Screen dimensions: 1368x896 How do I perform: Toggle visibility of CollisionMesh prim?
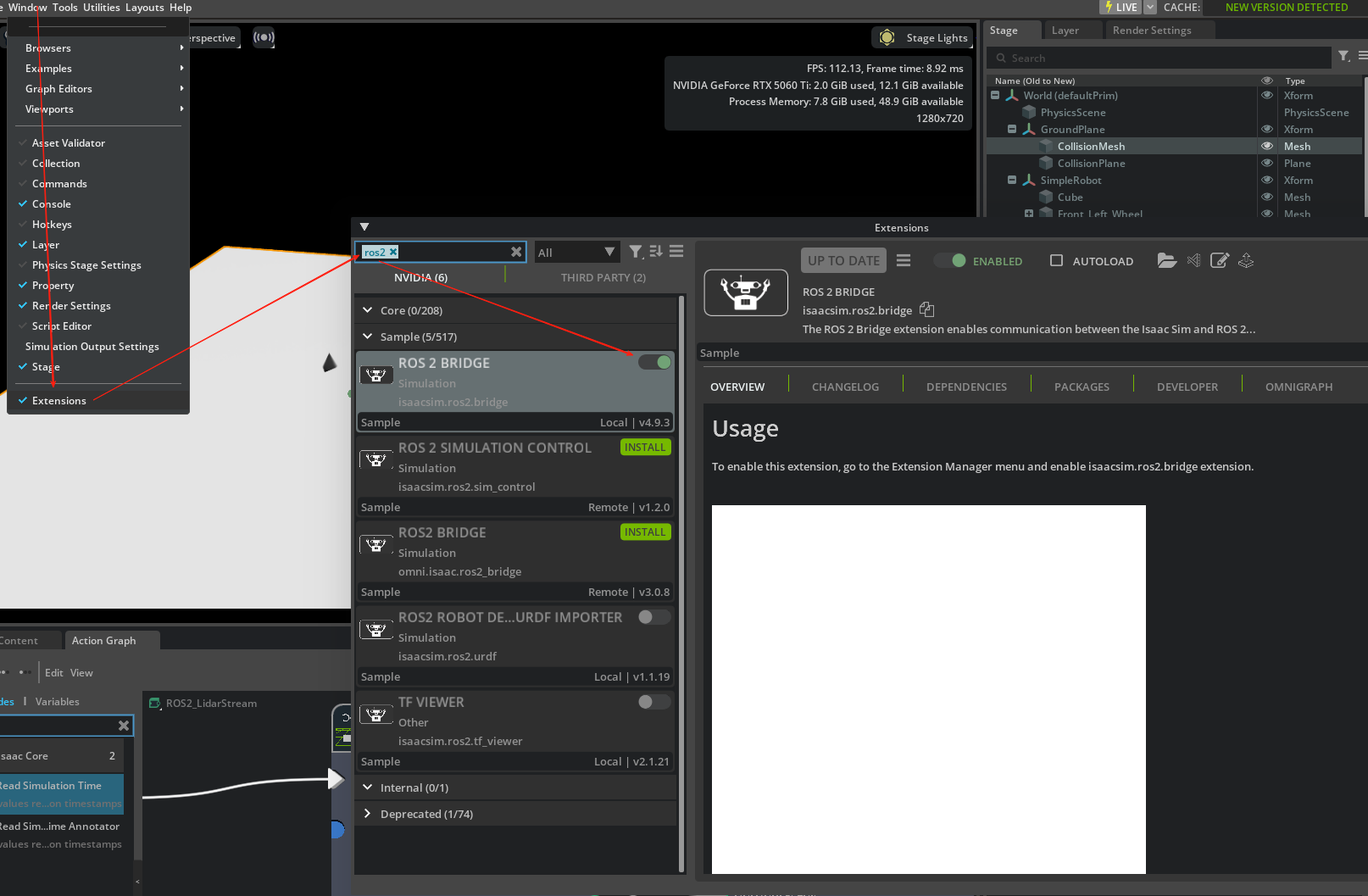pyautogui.click(x=1267, y=147)
